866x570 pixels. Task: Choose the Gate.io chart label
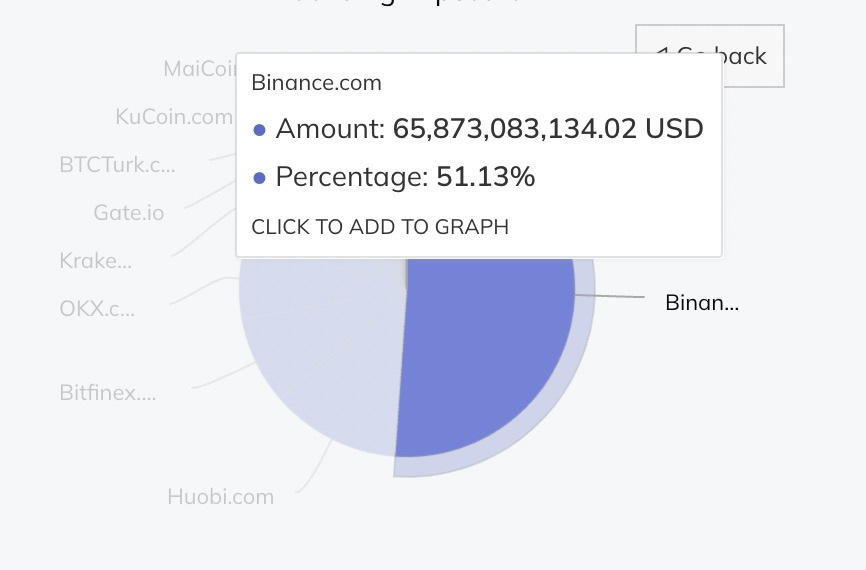pyautogui.click(x=128, y=212)
